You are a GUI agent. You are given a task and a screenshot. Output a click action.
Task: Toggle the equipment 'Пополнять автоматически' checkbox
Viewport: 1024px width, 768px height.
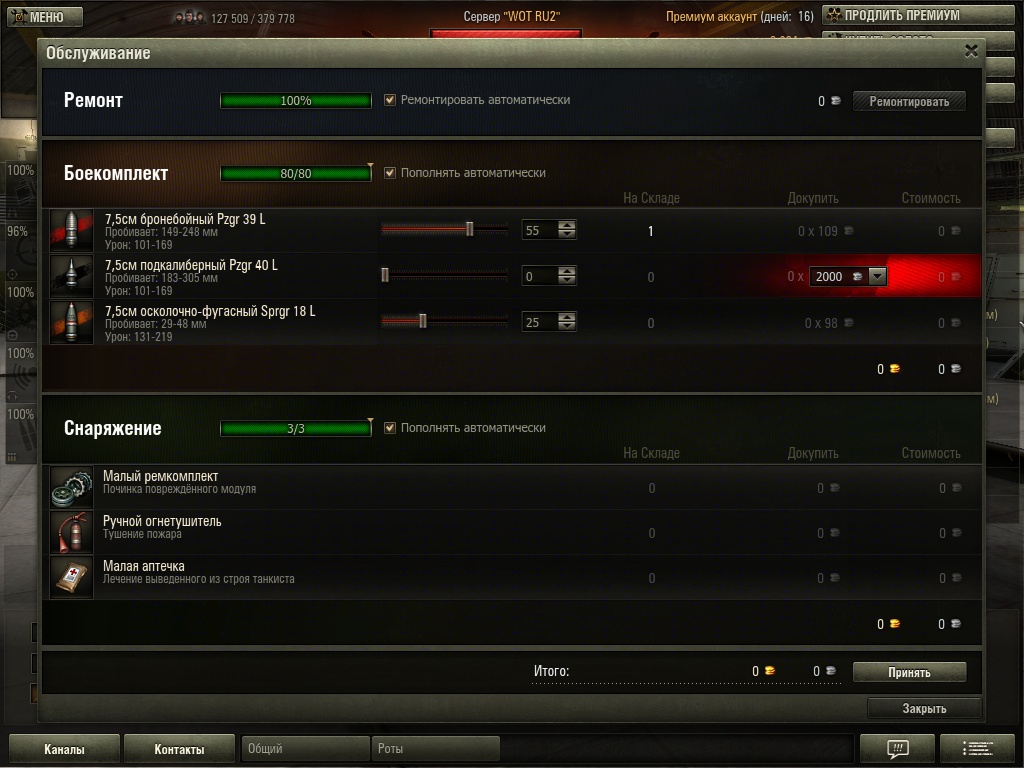coord(390,428)
